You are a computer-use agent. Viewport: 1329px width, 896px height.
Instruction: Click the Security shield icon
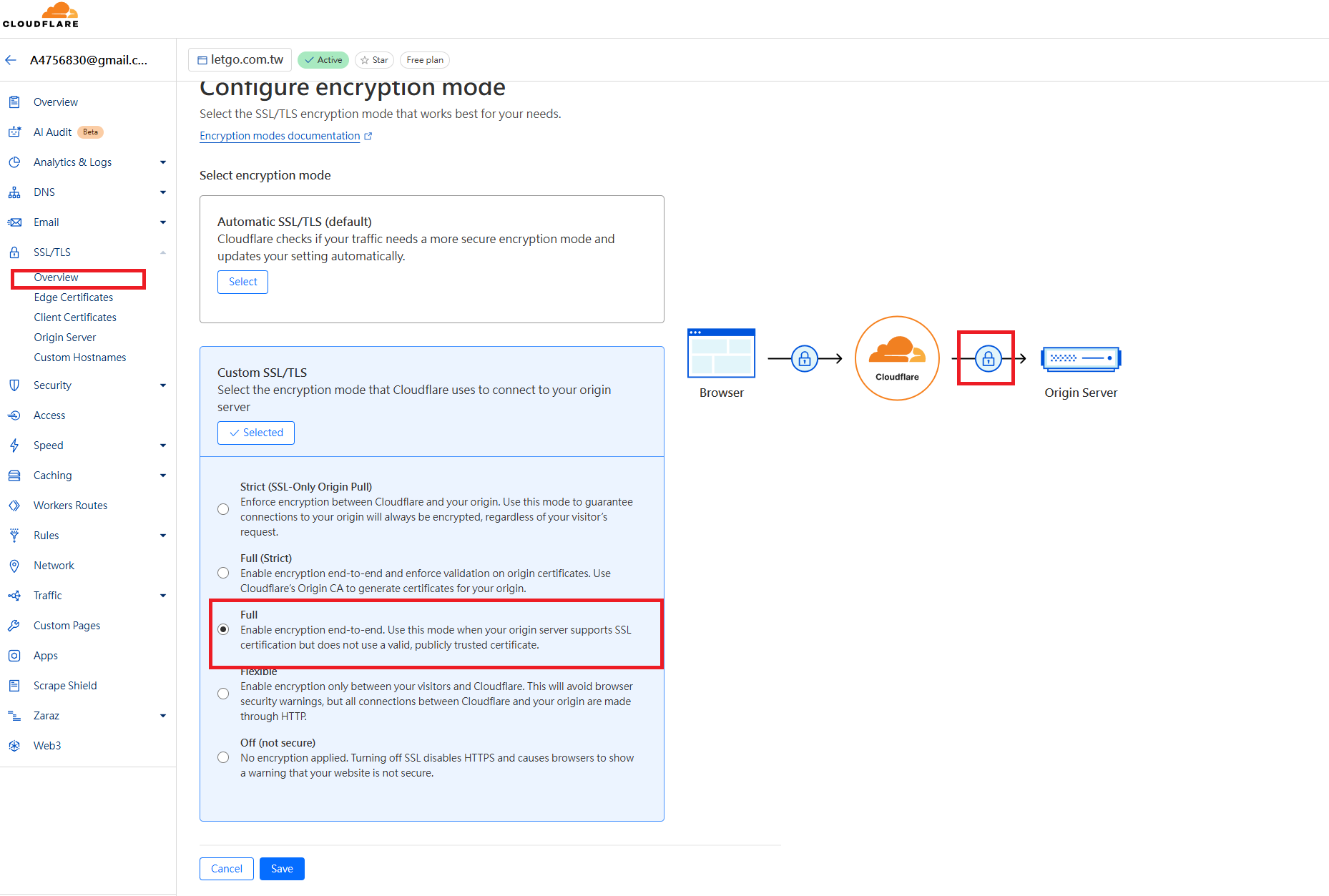point(15,385)
